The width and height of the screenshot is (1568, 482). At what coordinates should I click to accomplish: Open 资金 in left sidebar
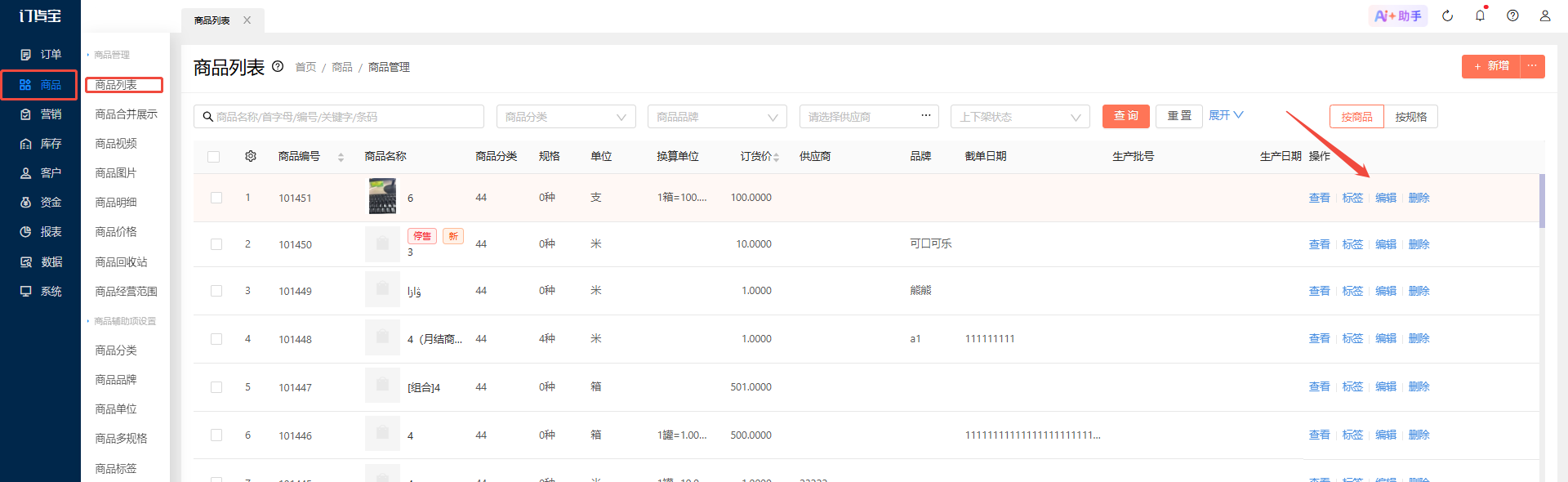[x=41, y=203]
